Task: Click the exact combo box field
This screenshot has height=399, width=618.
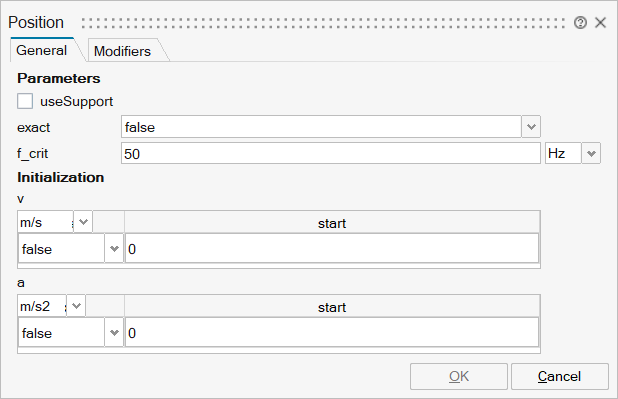Action: (x=321, y=127)
